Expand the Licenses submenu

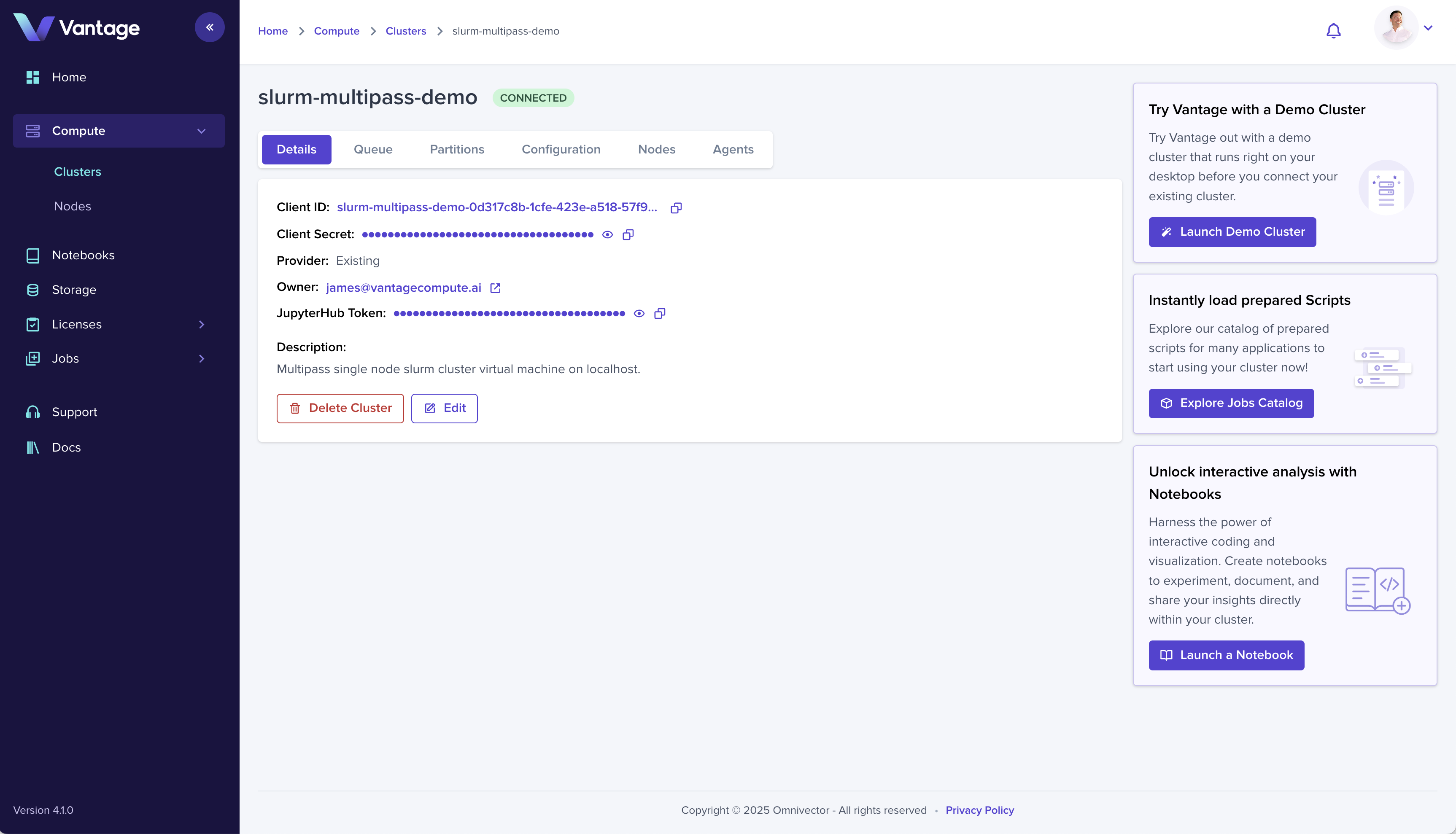coord(201,324)
